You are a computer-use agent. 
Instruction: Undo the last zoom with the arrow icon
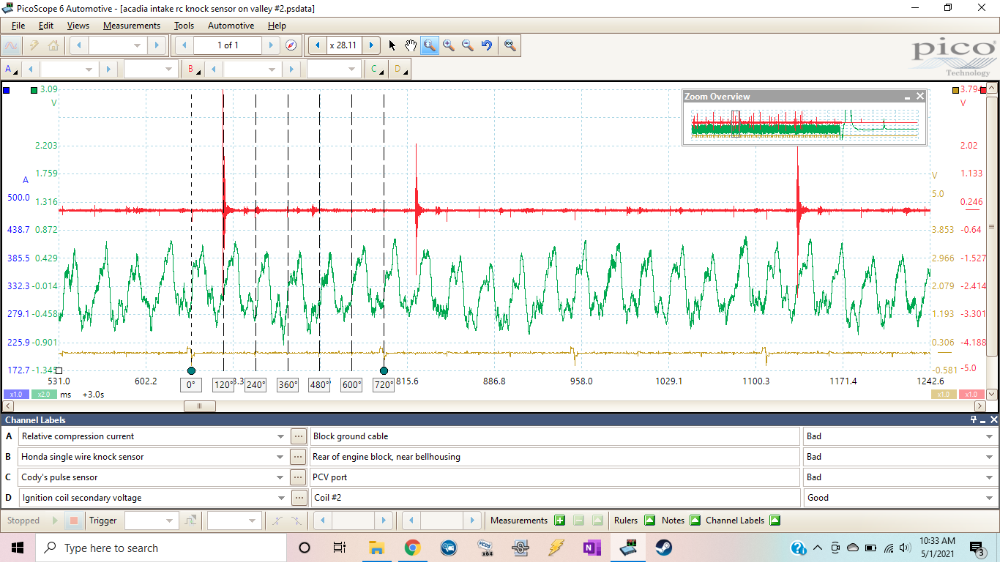click(x=487, y=45)
